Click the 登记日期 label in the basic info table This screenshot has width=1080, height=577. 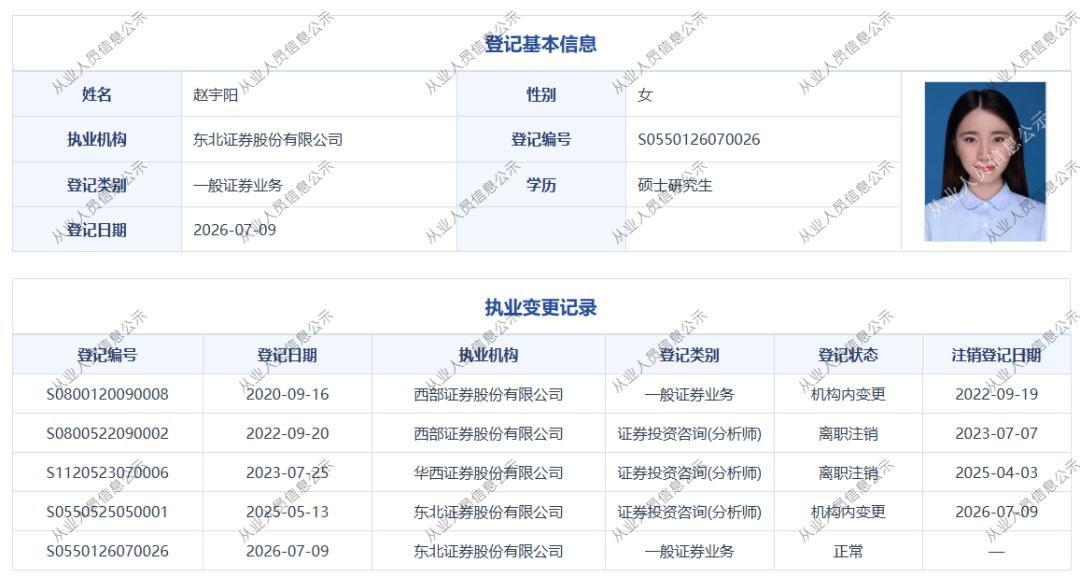(x=97, y=230)
